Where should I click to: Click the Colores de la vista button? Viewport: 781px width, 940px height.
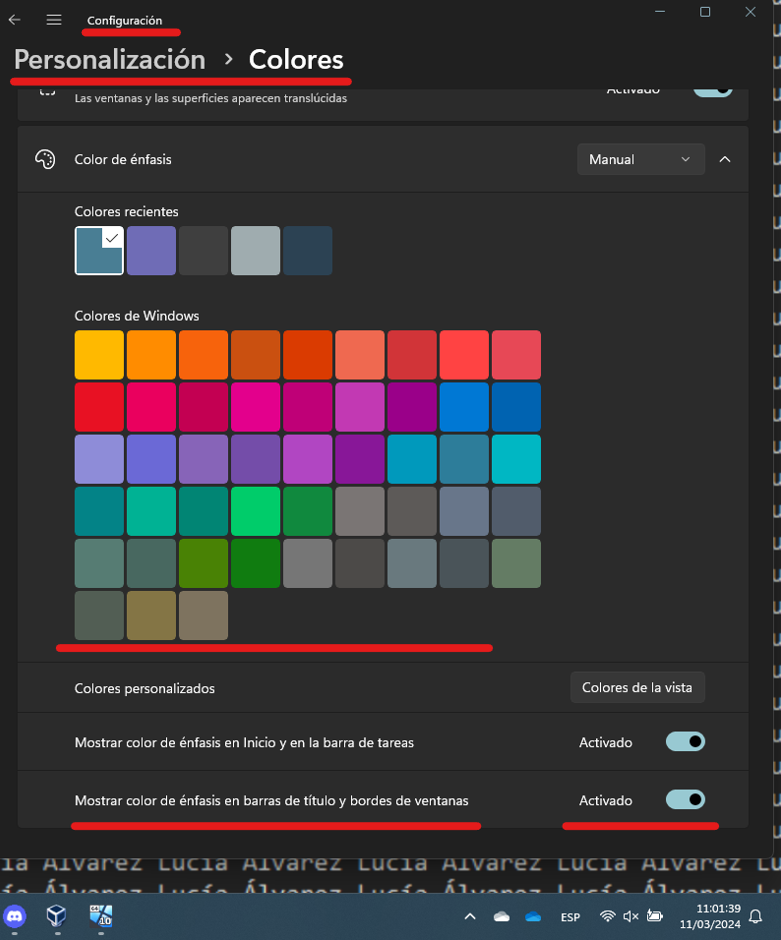coord(637,688)
